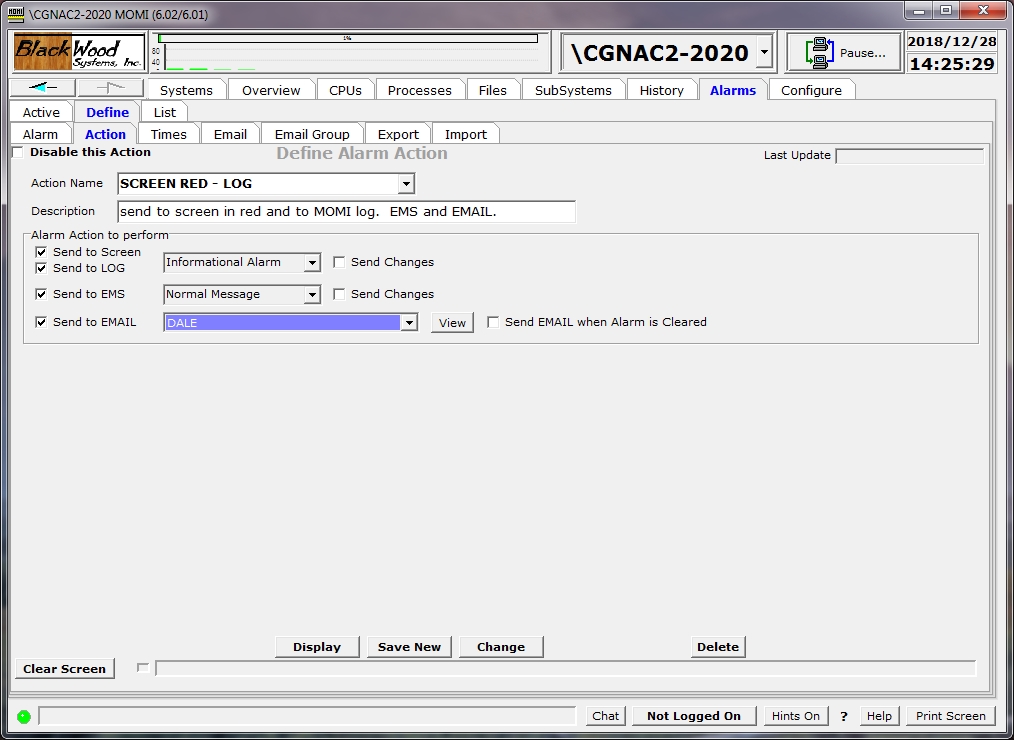Click the MOMI icon in title bar

tap(15, 13)
